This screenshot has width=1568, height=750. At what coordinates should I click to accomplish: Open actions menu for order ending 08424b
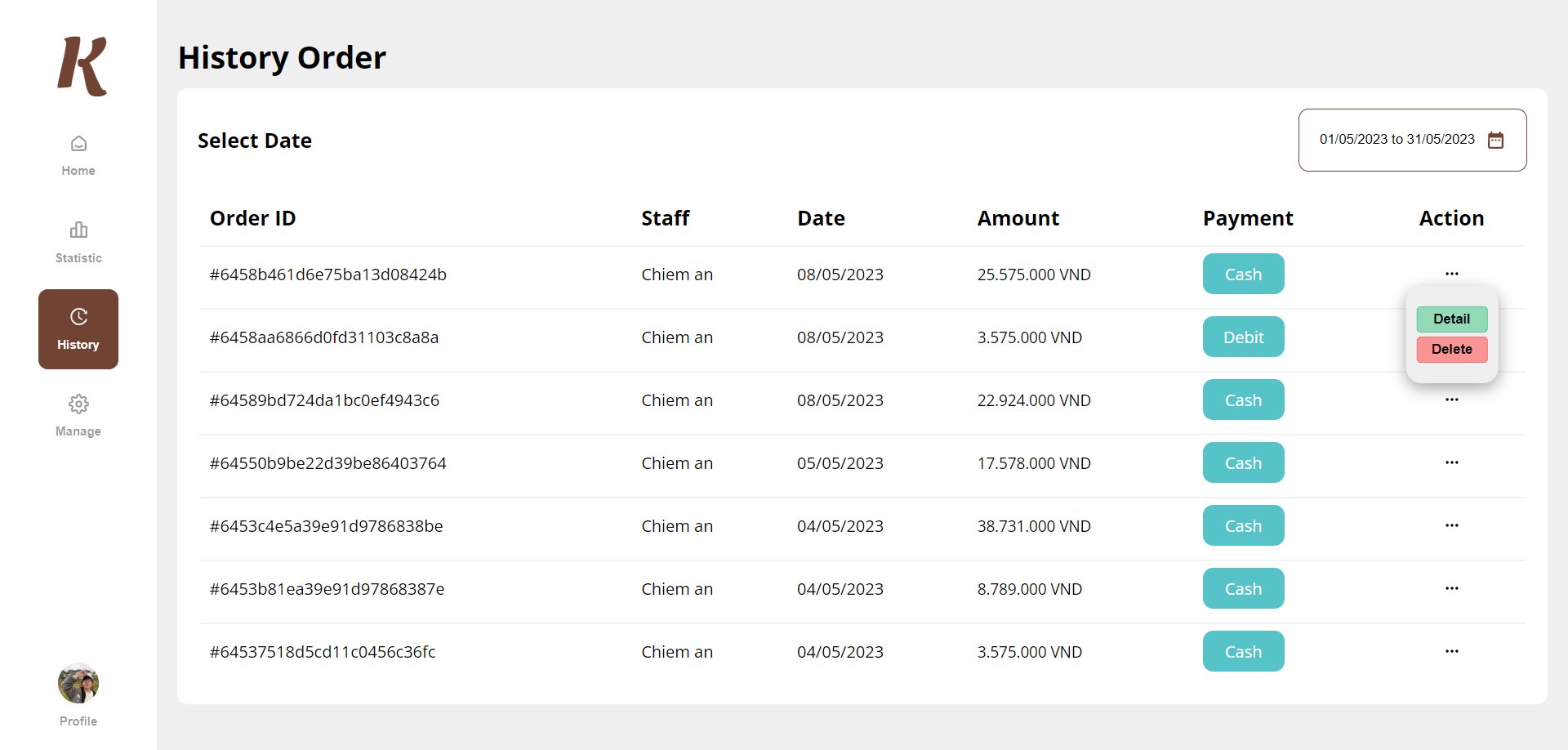click(1451, 274)
